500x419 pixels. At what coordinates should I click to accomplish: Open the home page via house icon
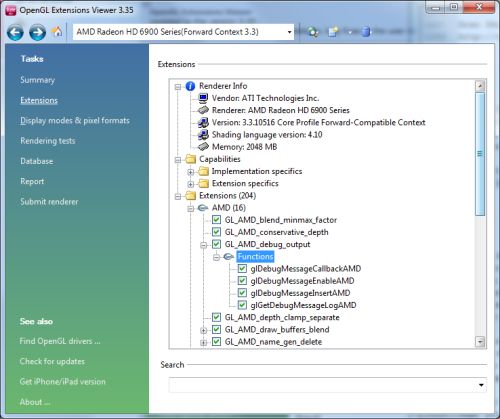57,31
